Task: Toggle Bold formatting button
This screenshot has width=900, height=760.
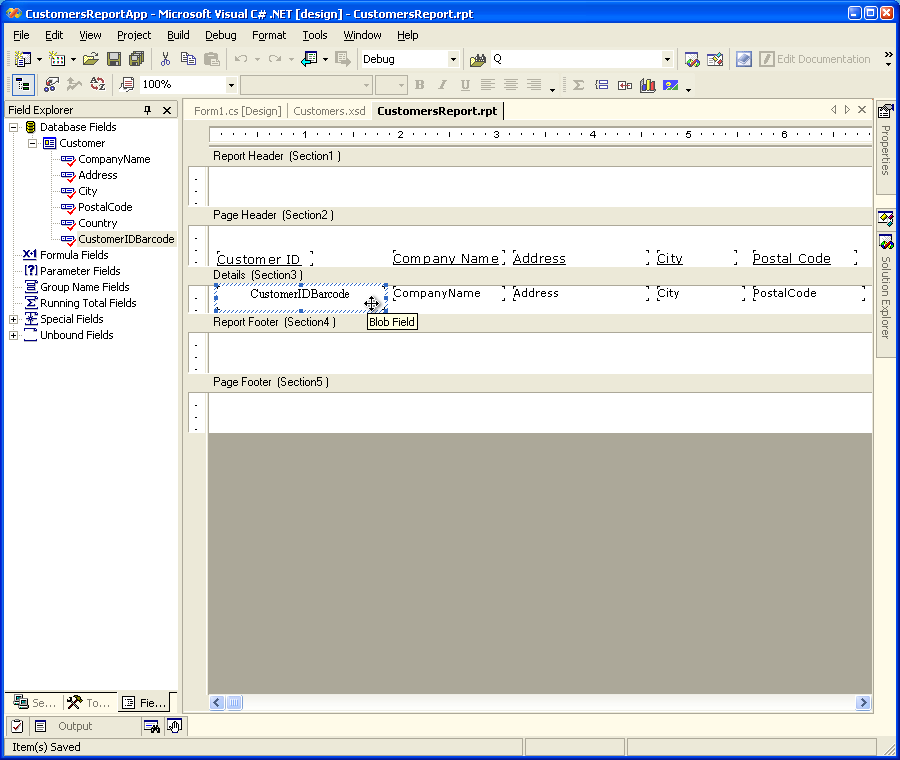Action: pyautogui.click(x=419, y=85)
